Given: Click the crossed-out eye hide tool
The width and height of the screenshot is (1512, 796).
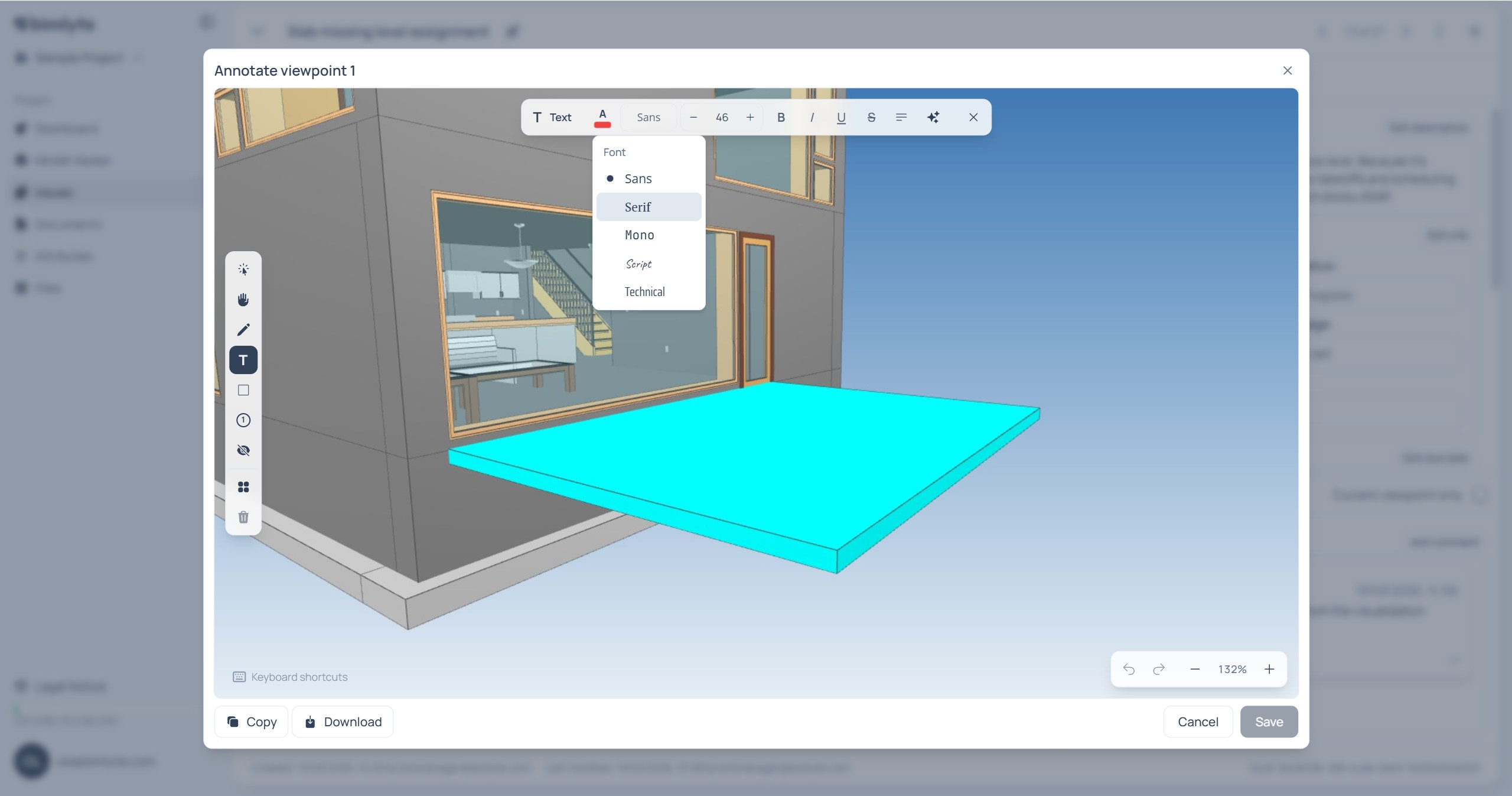Looking at the screenshot, I should pyautogui.click(x=243, y=450).
